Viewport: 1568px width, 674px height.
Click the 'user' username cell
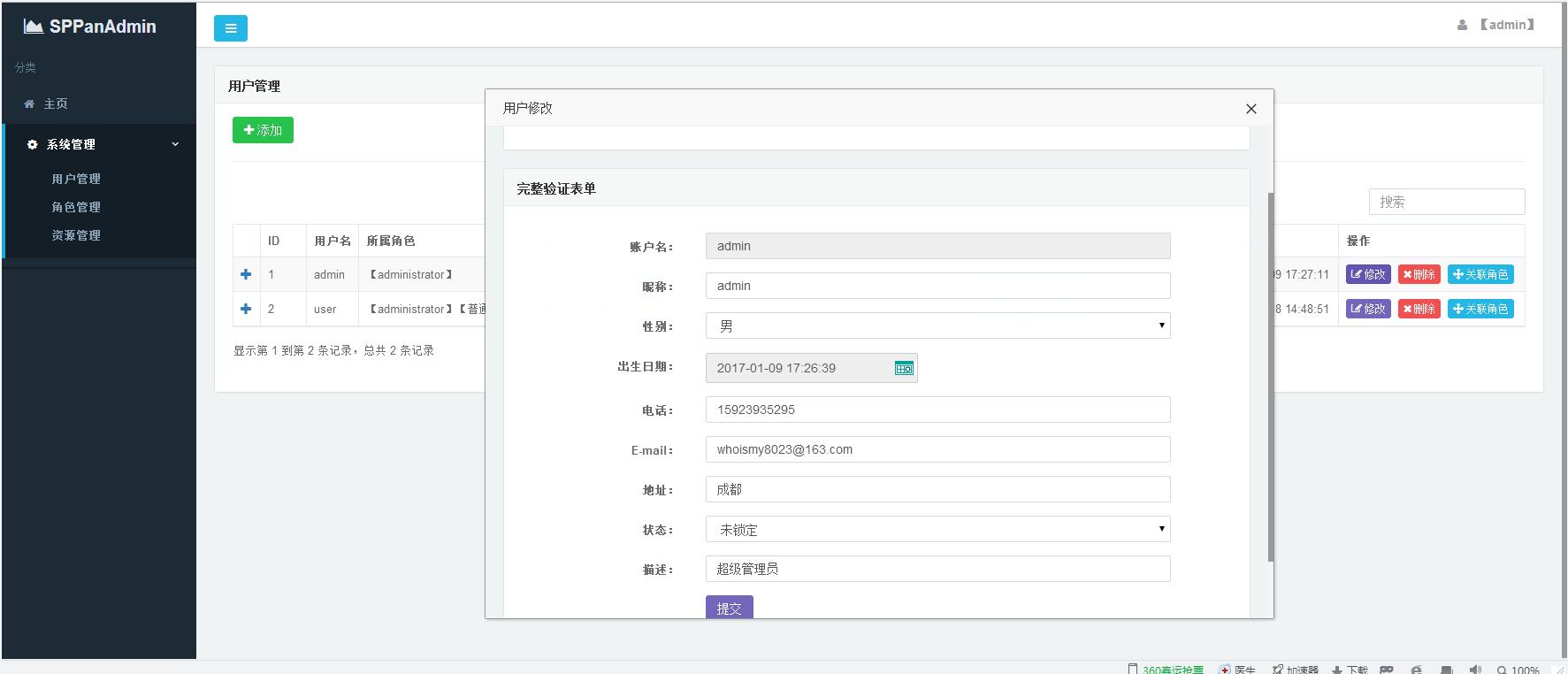click(325, 309)
